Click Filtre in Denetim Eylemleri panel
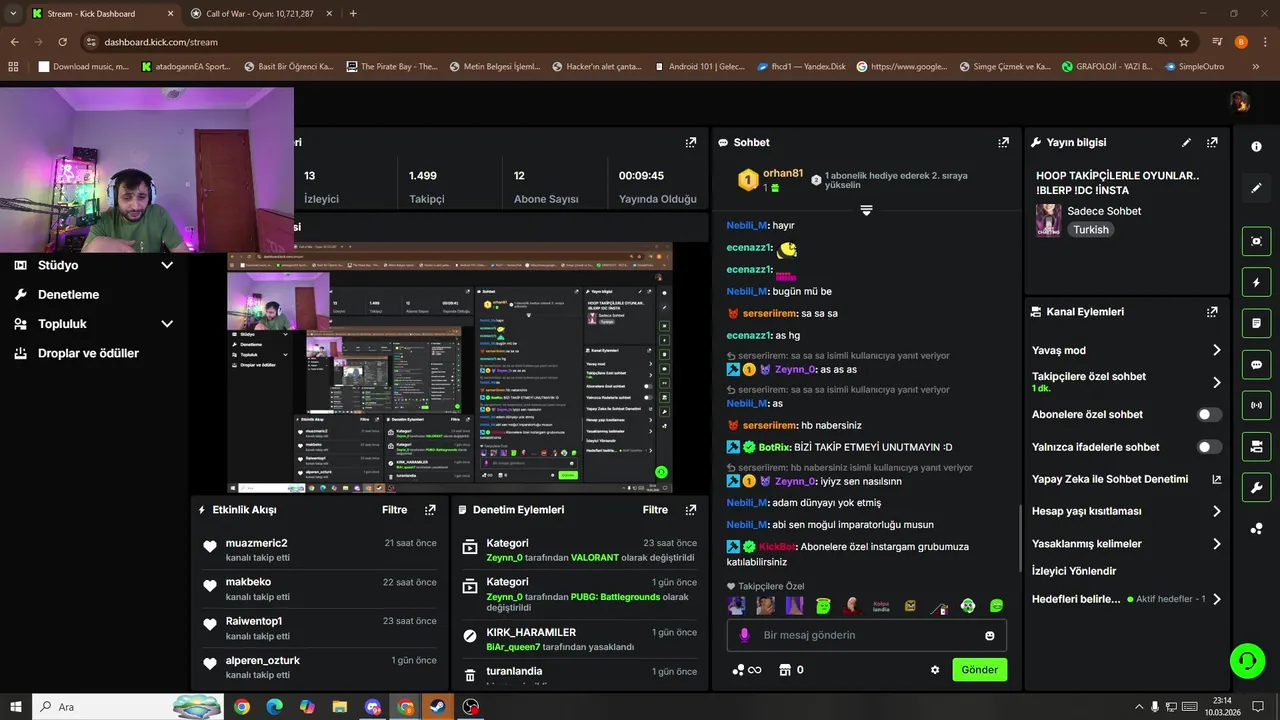The width and height of the screenshot is (1280, 720). (x=655, y=510)
